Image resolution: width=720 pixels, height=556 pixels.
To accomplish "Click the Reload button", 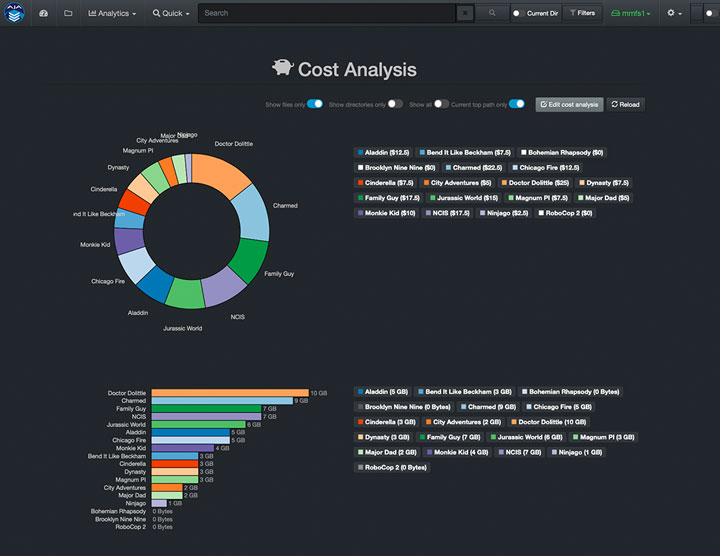I will (x=625, y=105).
